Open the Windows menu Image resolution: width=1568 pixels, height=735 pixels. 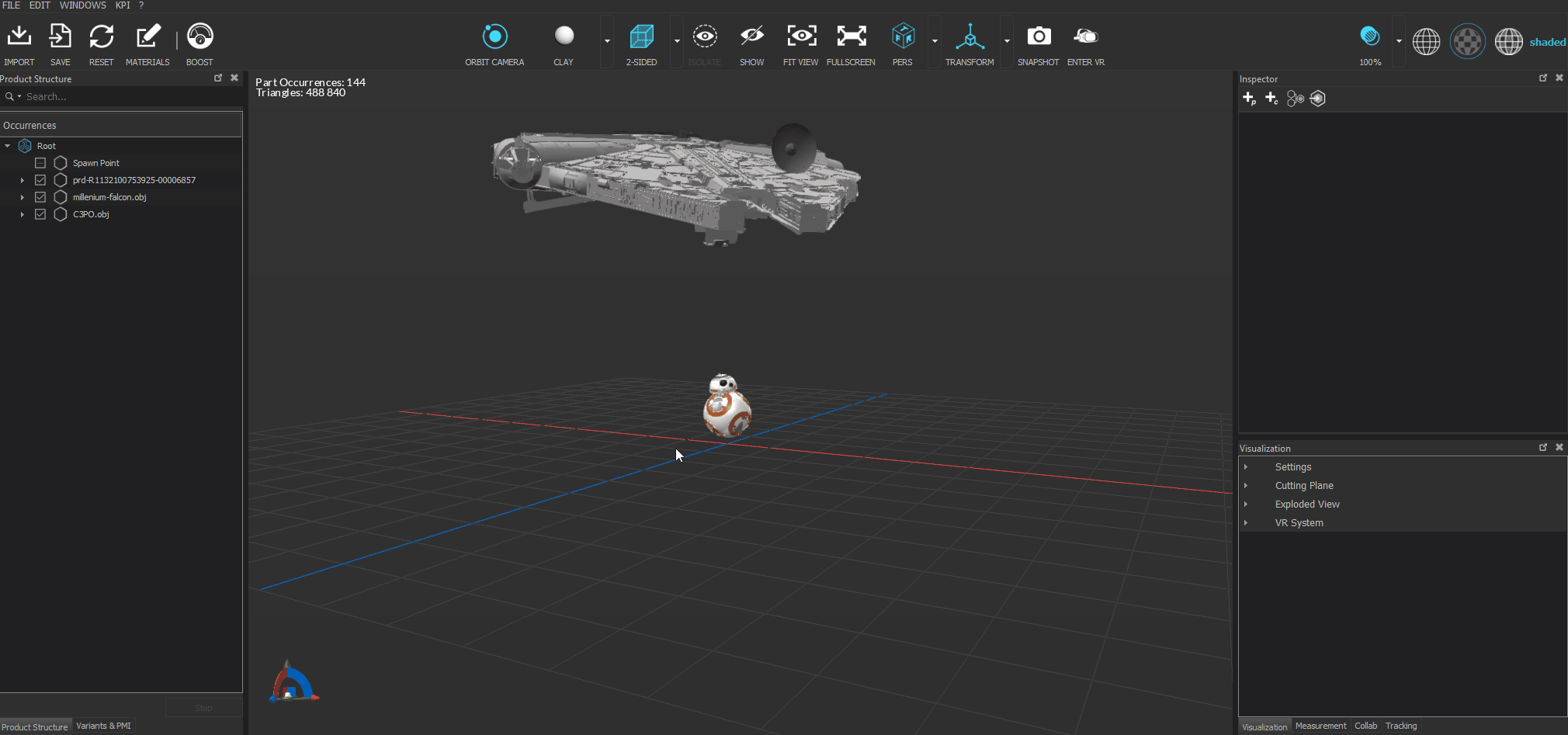[83, 5]
